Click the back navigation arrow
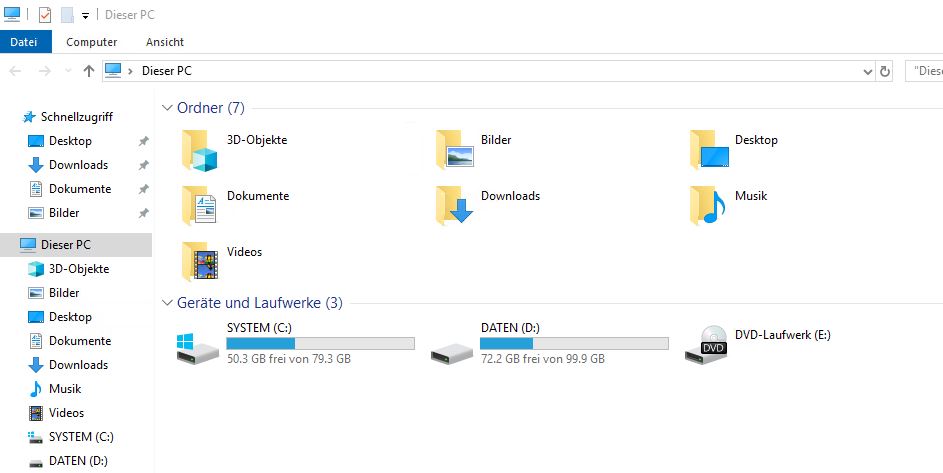943x473 pixels. tap(15, 71)
